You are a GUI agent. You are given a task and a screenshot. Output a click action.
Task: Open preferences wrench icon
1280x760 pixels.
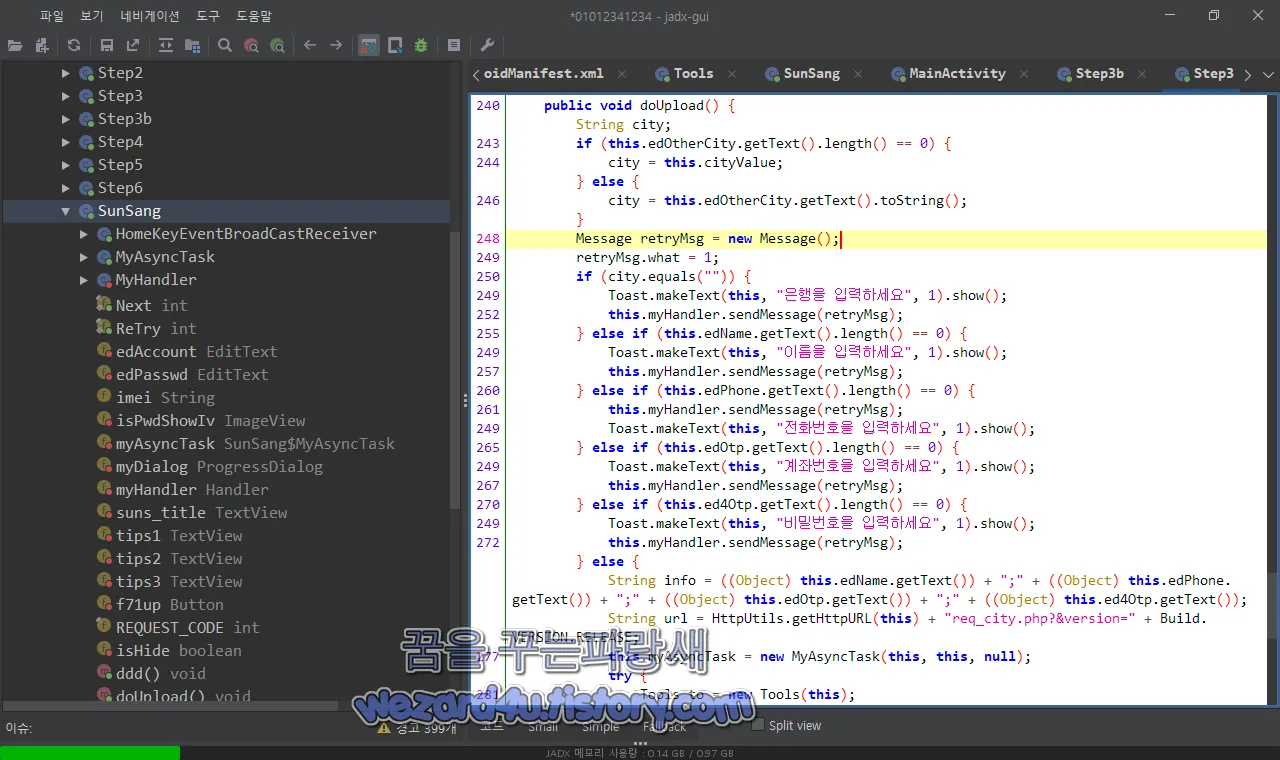pos(487,45)
